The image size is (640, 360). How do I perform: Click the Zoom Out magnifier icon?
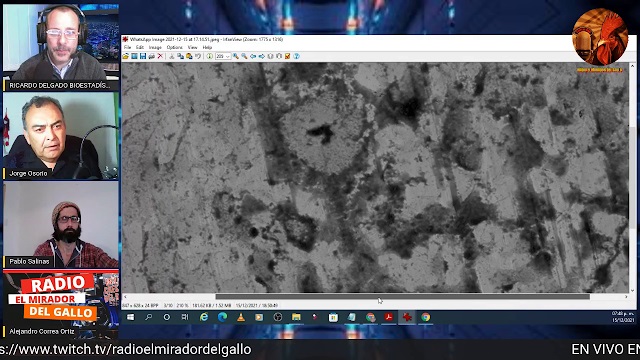coord(244,56)
